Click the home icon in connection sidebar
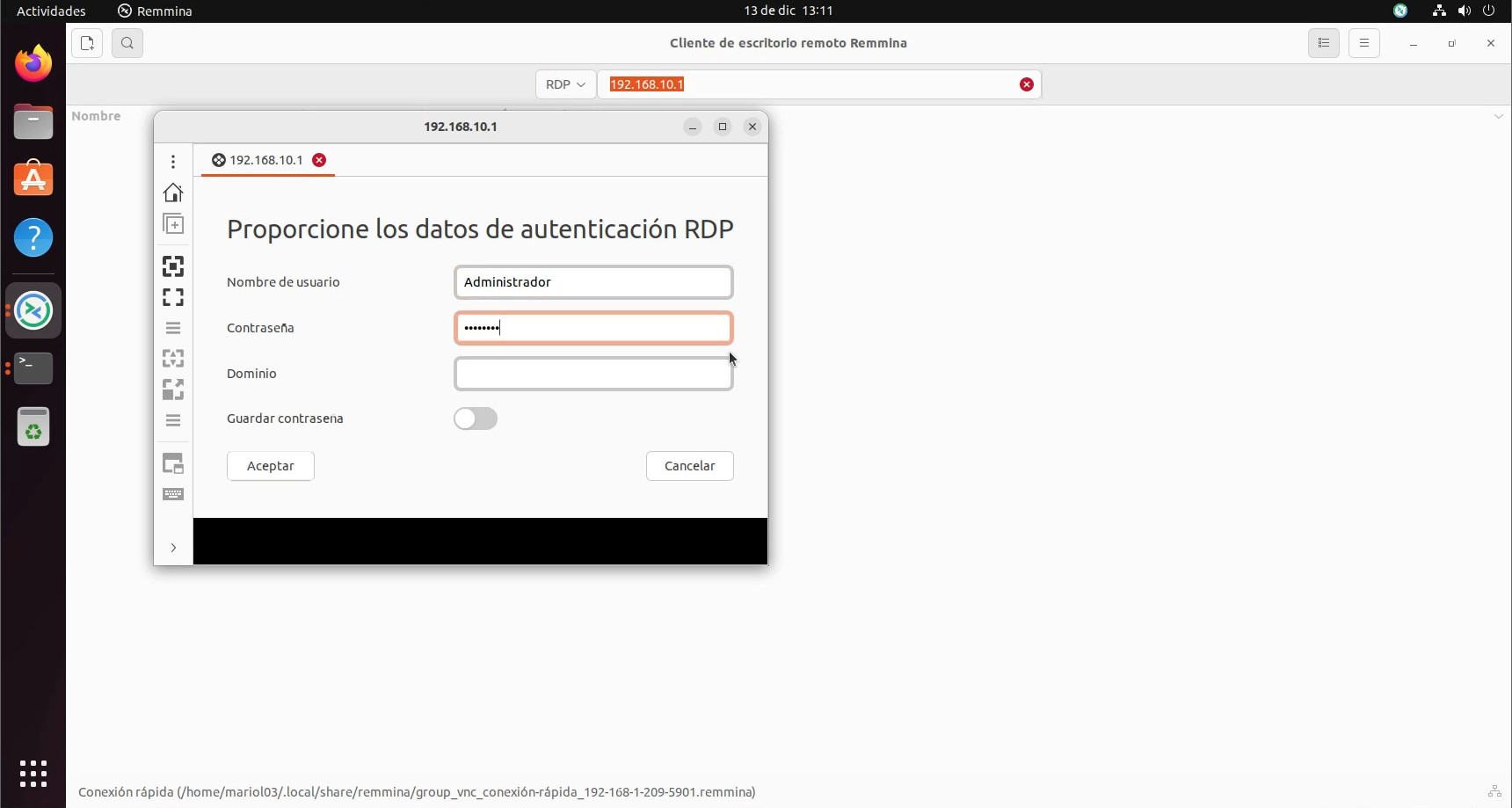Image resolution: width=1512 pixels, height=808 pixels. pyautogui.click(x=173, y=193)
